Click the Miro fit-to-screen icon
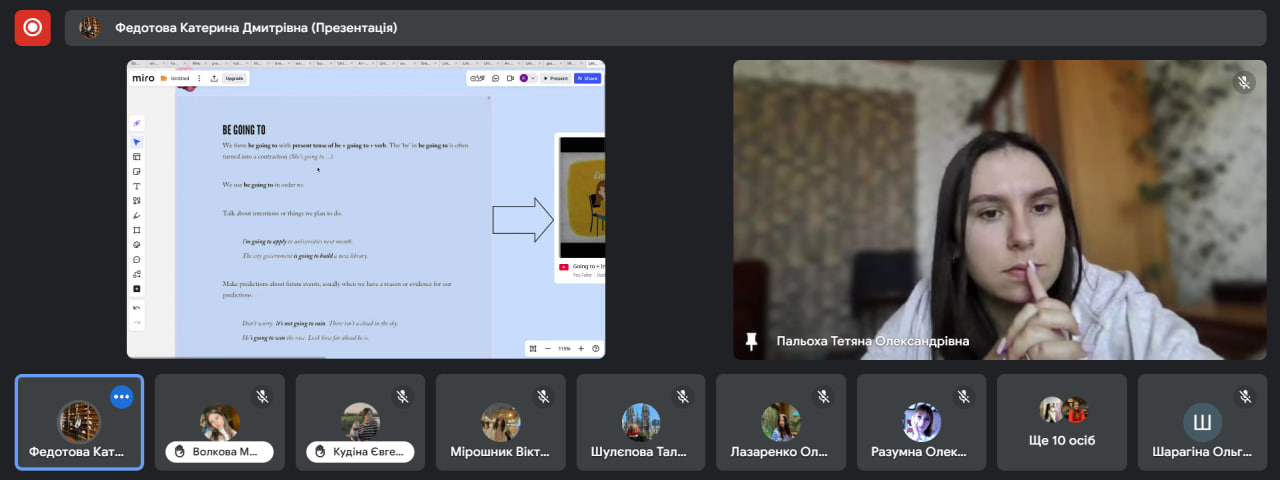The width and height of the screenshot is (1280, 480). (533, 348)
